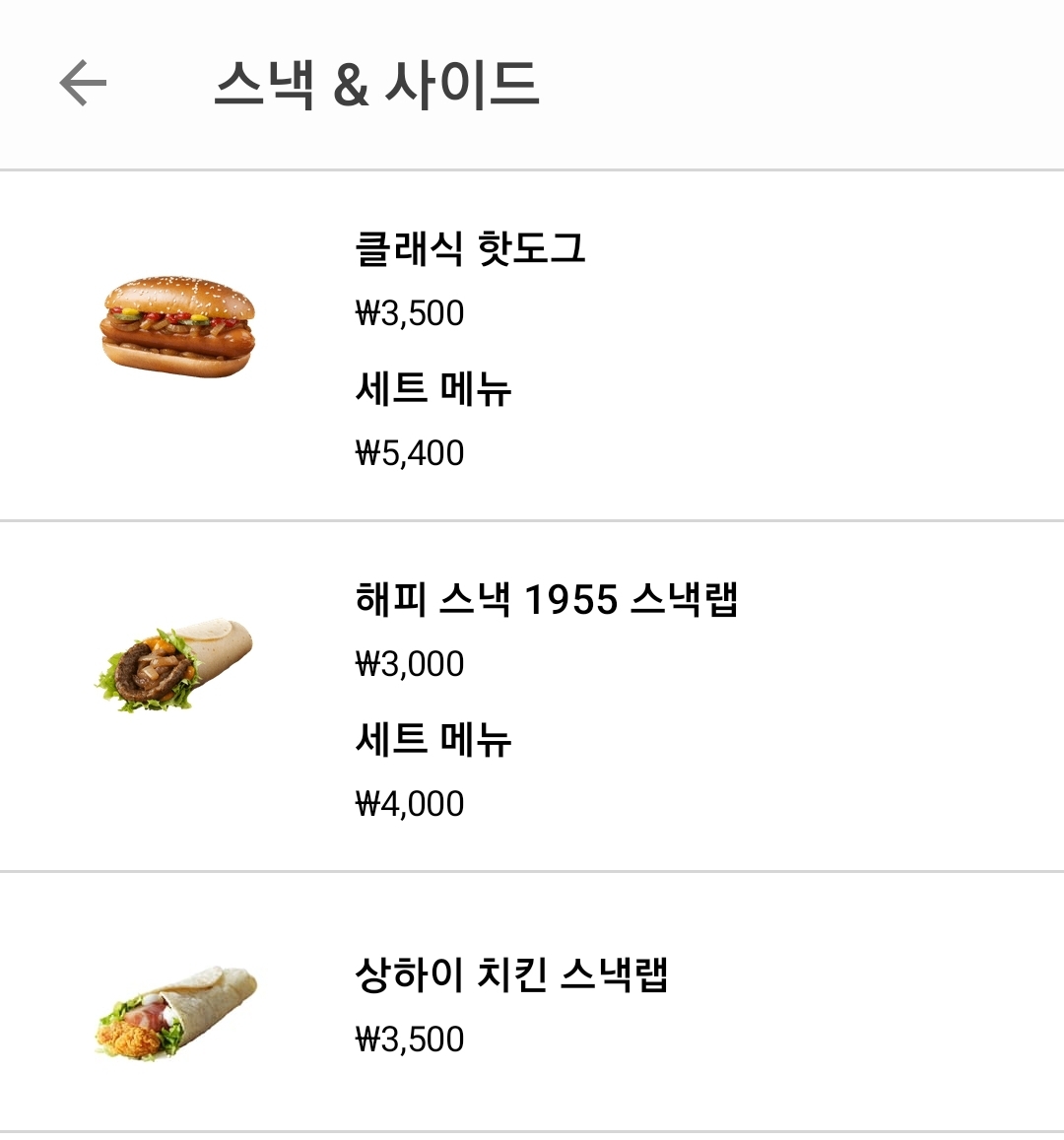Choose the ₩3,500 single price under 클래식 핫도그
The image size is (1064, 1140).
[409, 313]
